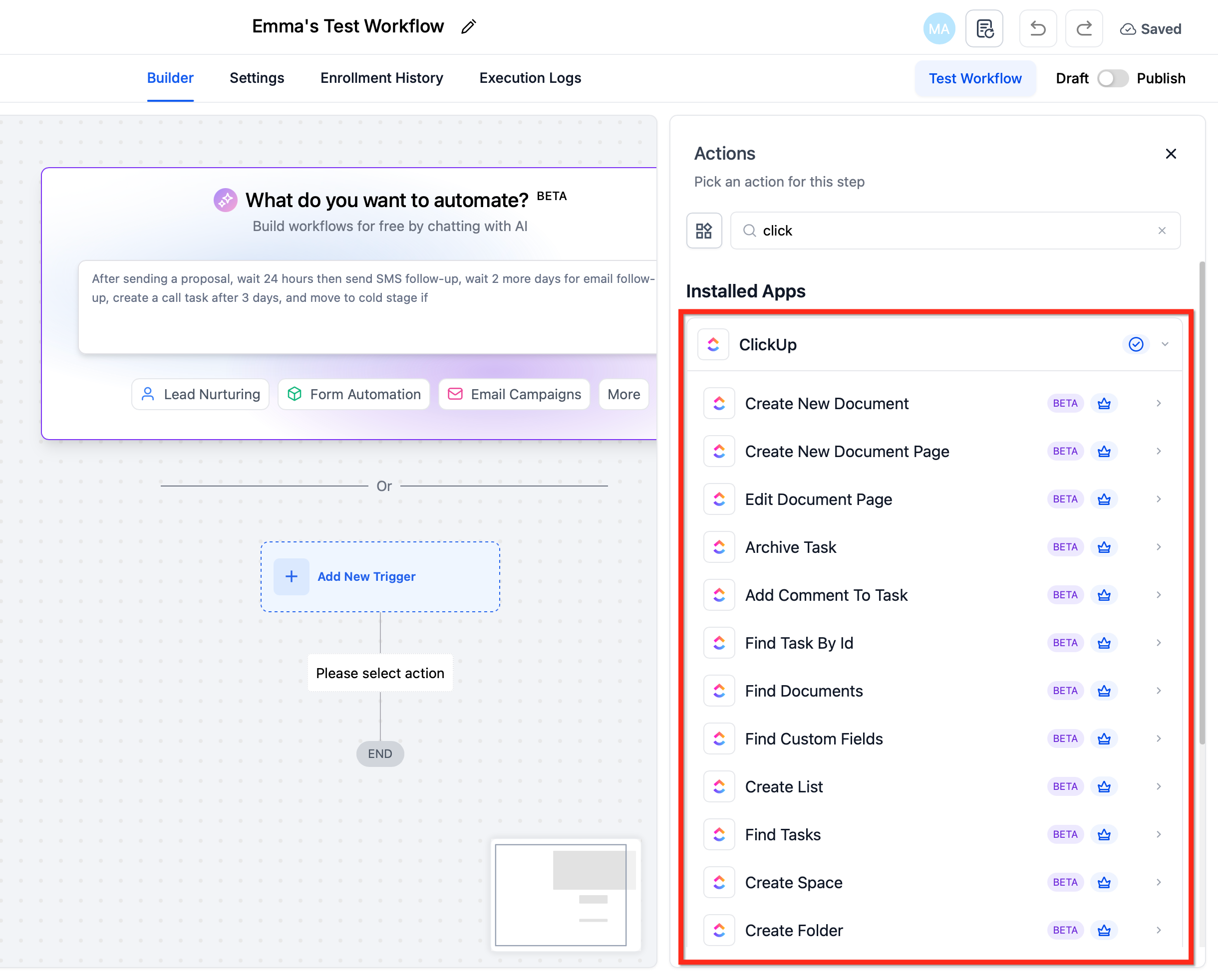
Task: Click the MA user avatar
Action: (938, 29)
